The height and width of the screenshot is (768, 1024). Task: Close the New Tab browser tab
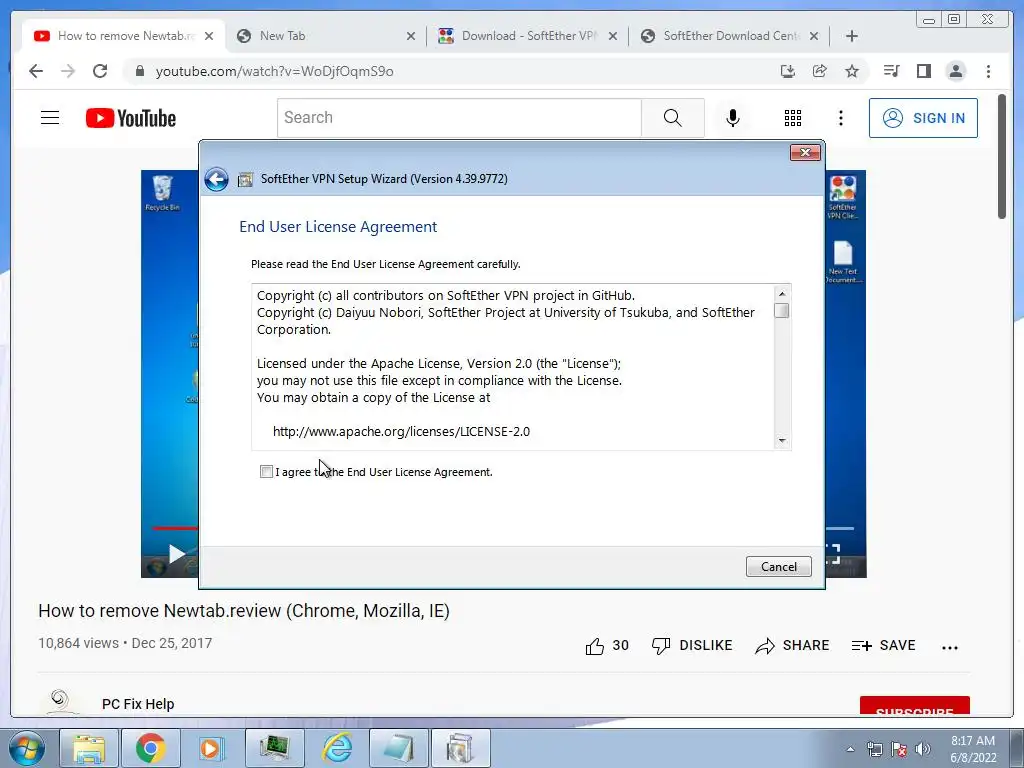click(411, 37)
